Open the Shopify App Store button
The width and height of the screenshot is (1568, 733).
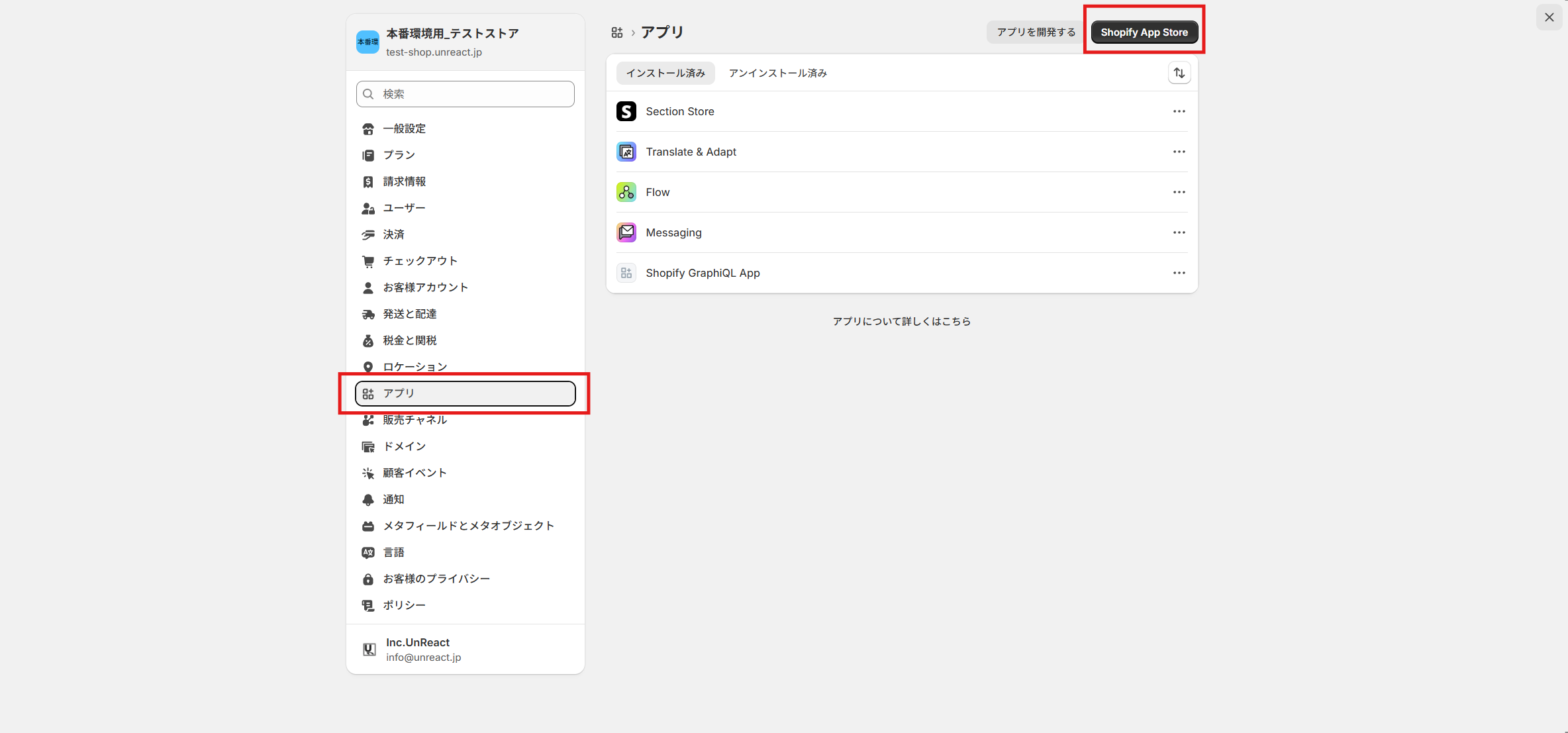coord(1144,32)
